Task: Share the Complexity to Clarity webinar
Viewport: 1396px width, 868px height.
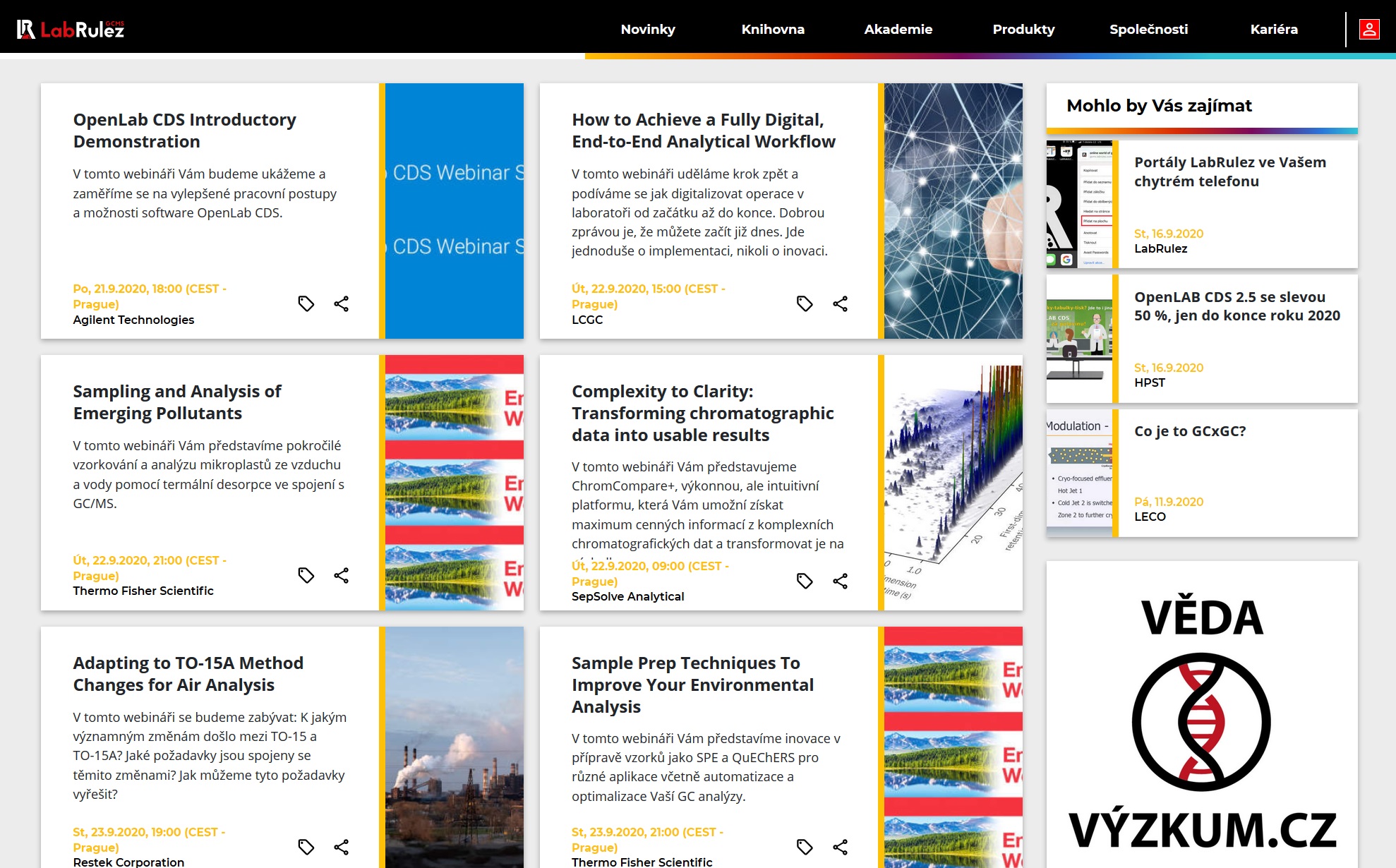Action: 840,581
